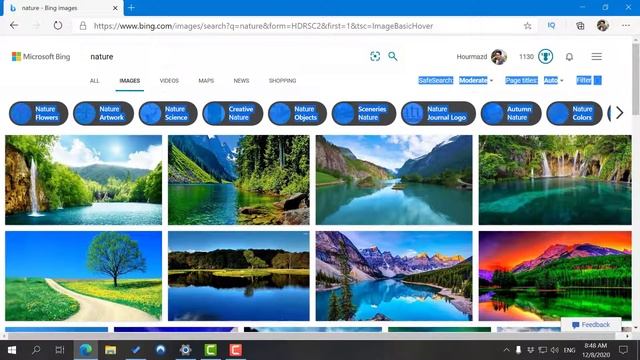Switch to the ALL tab
Screen dimensions: 640x360
click(x=94, y=81)
